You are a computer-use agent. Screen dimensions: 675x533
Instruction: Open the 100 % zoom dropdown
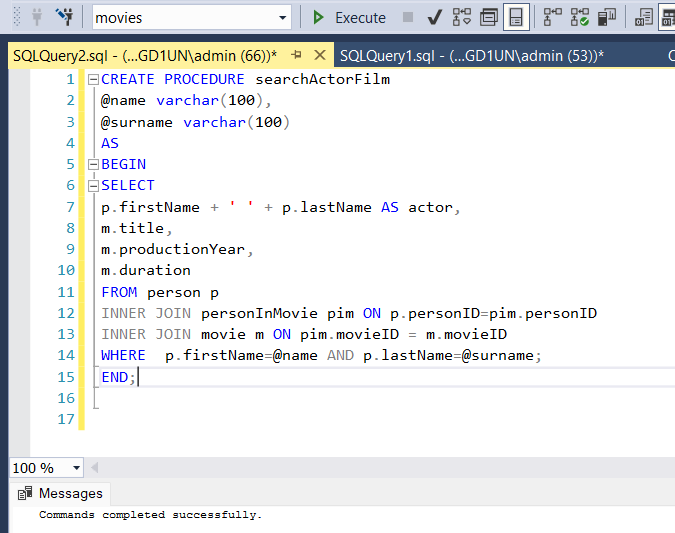[x=76, y=468]
